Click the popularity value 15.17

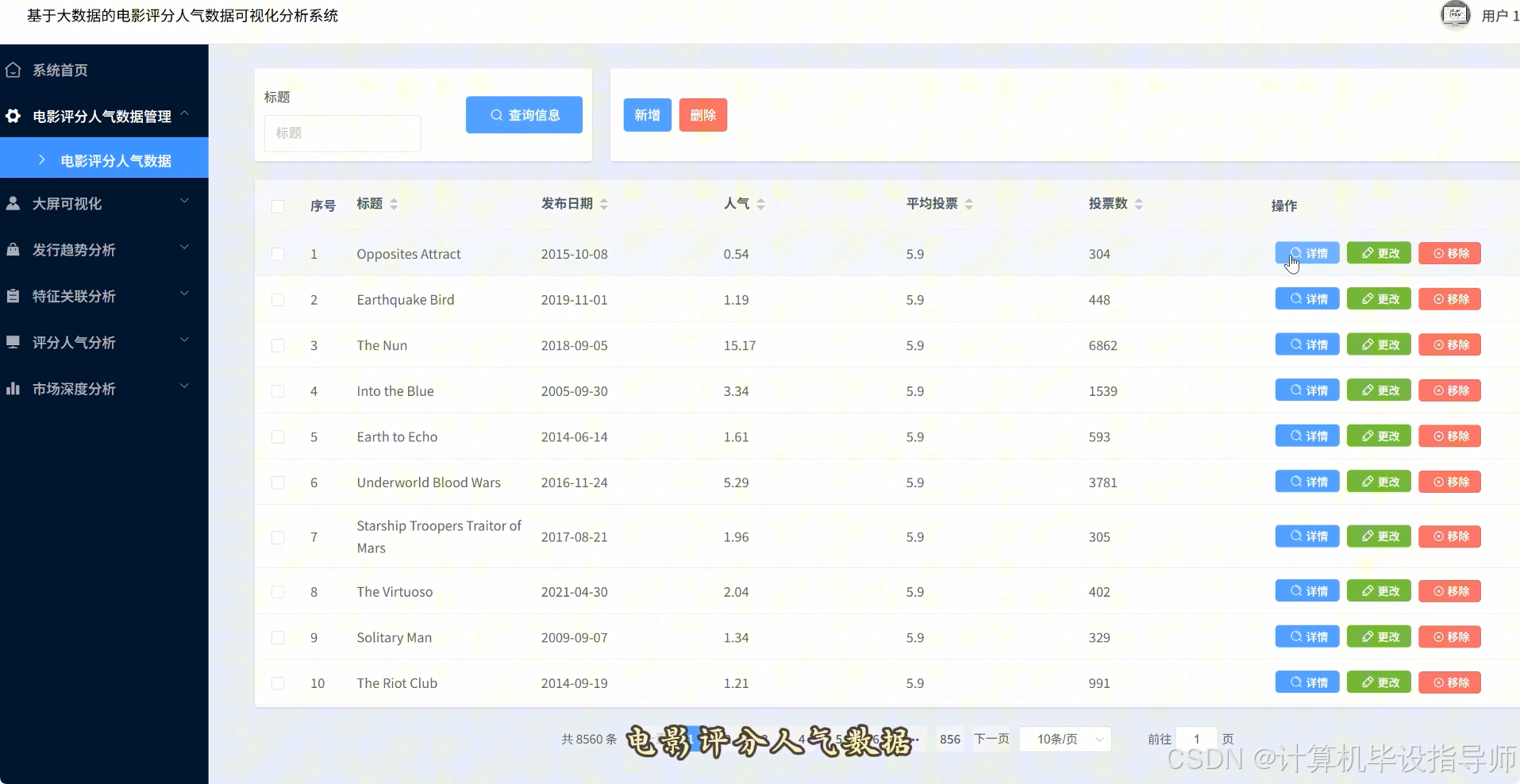click(x=740, y=346)
